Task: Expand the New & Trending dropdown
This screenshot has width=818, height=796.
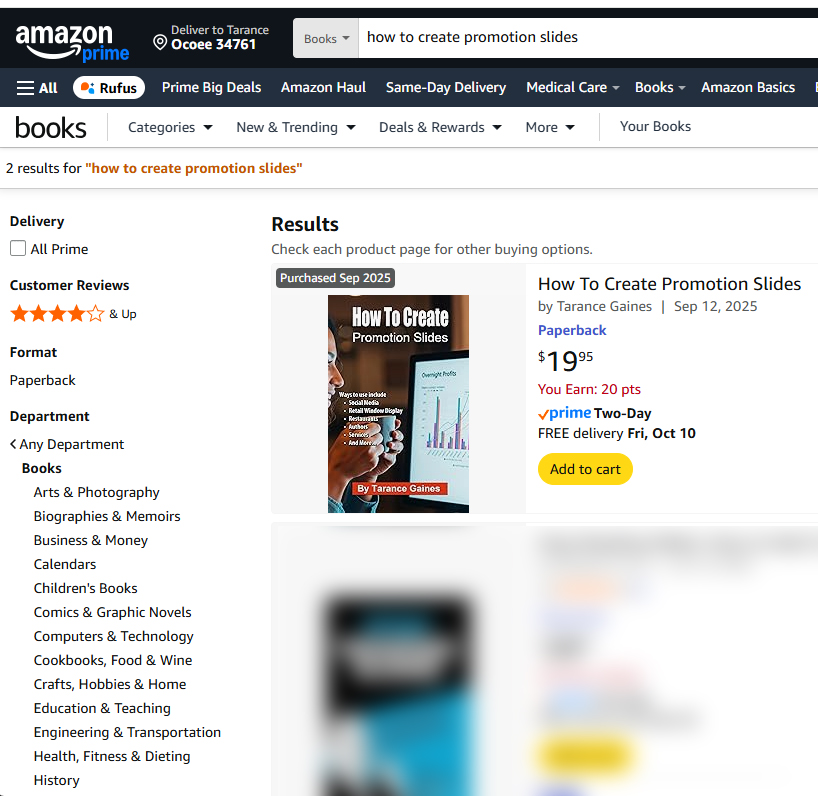Action: [296, 127]
